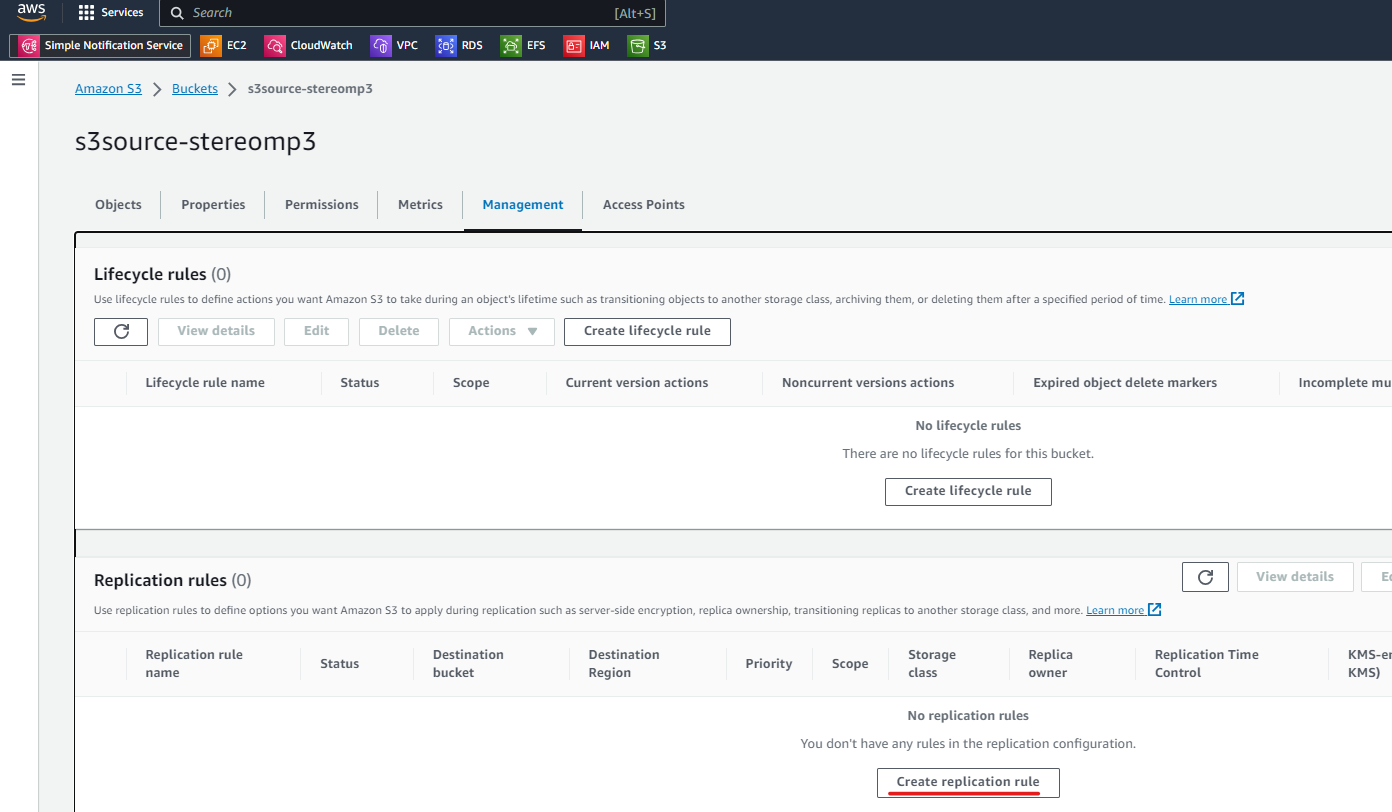Open the EFS service shortcut
The width and height of the screenshot is (1392, 812).
[524, 45]
